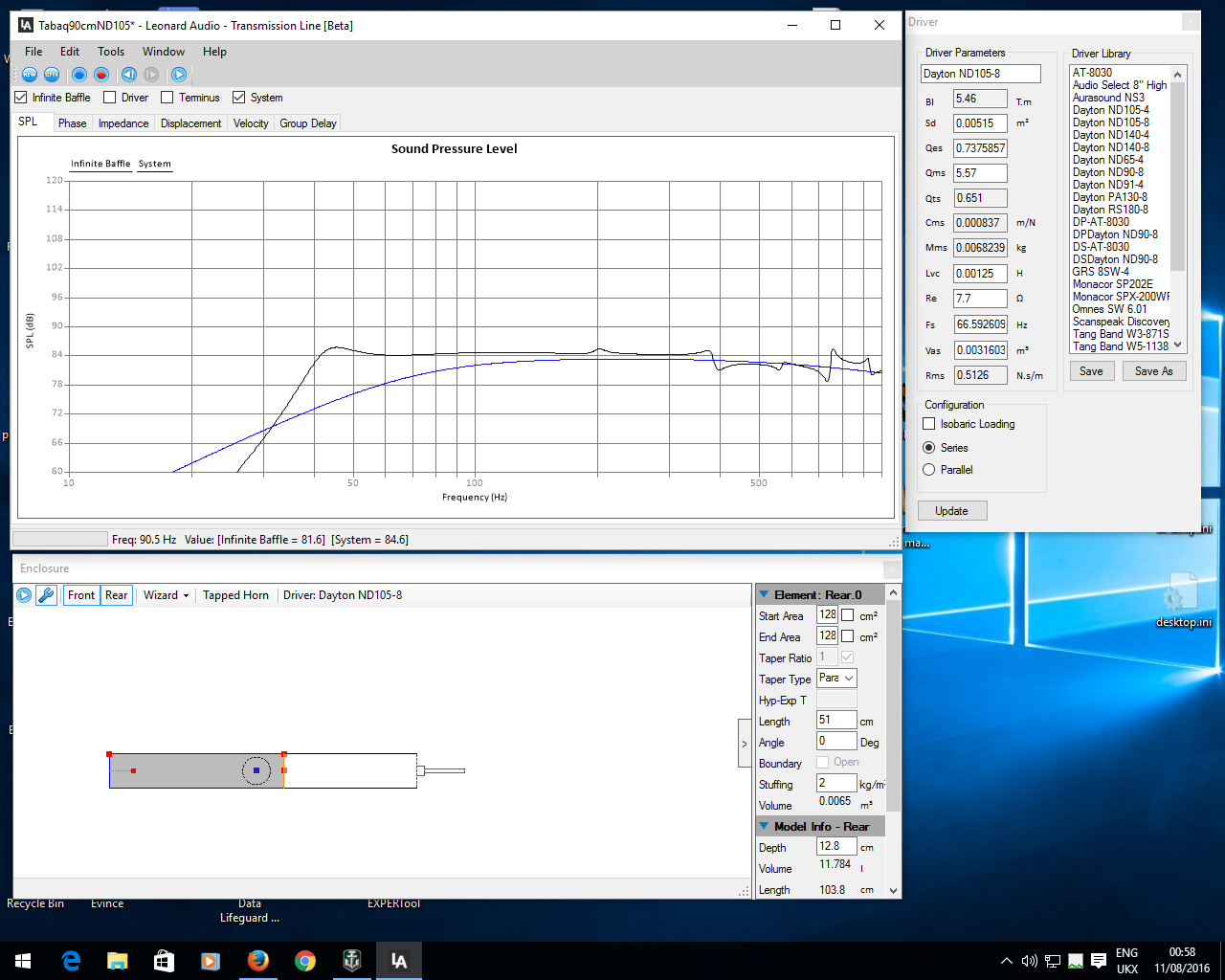Click the Length input field
Image resolution: width=1225 pixels, height=980 pixels.
pyautogui.click(x=835, y=721)
